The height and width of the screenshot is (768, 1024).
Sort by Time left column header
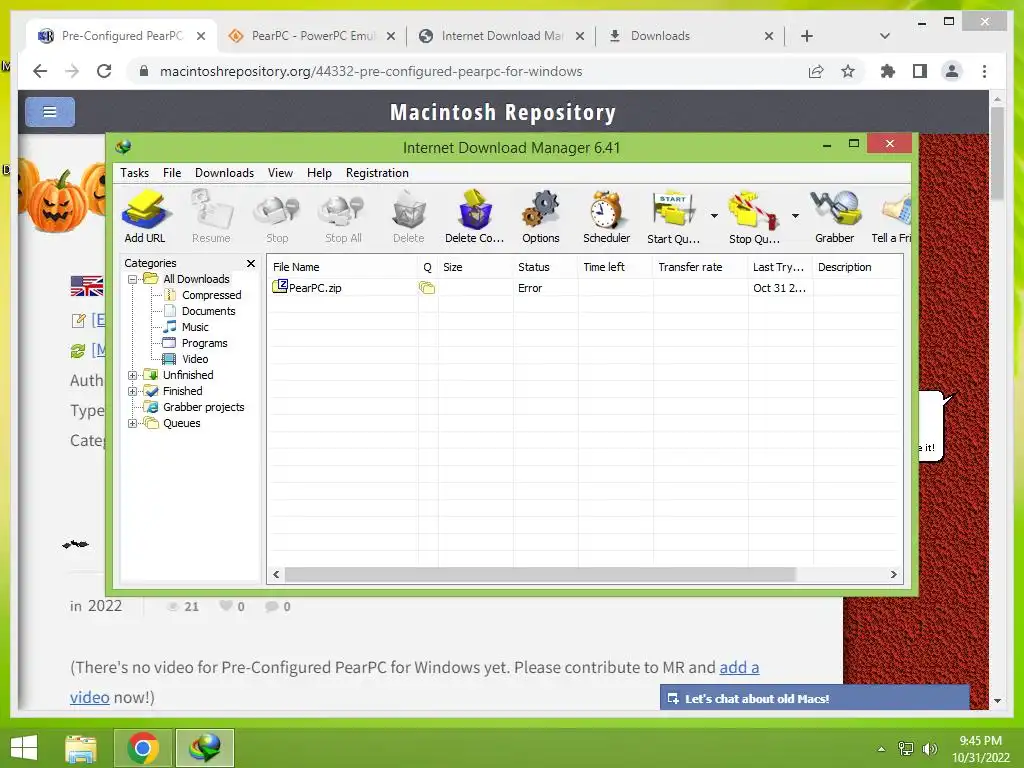pos(615,267)
